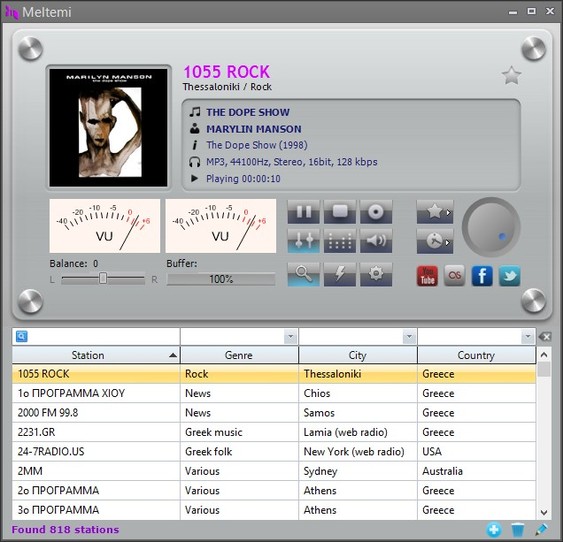The width and height of the screenshot is (563, 542).
Task: Expand the Genre filter dropdown
Action: pyautogui.click(x=290, y=337)
